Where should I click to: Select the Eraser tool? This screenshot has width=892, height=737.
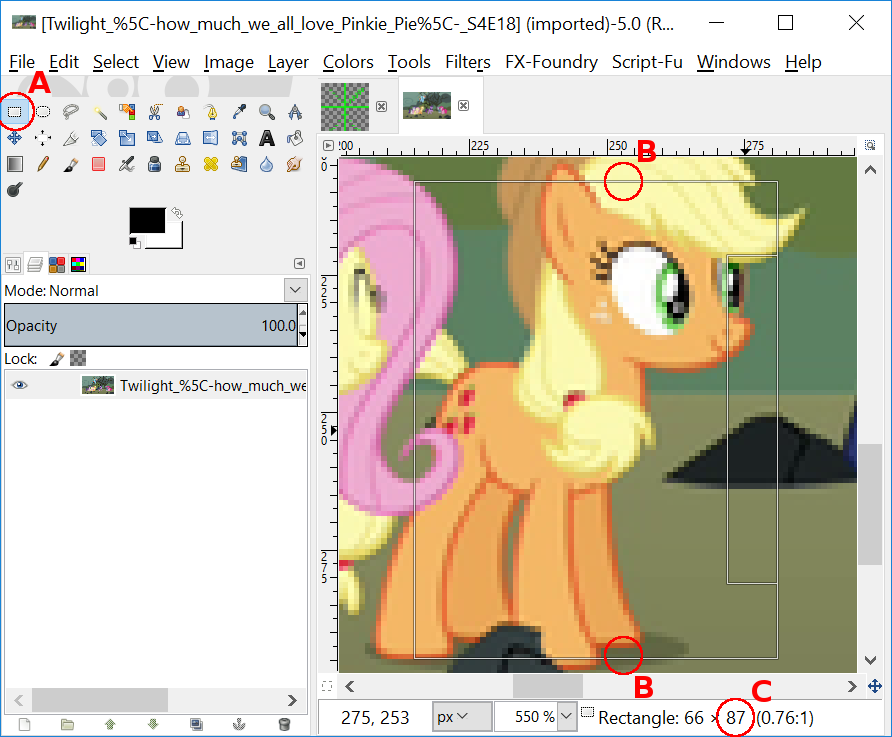(99, 164)
